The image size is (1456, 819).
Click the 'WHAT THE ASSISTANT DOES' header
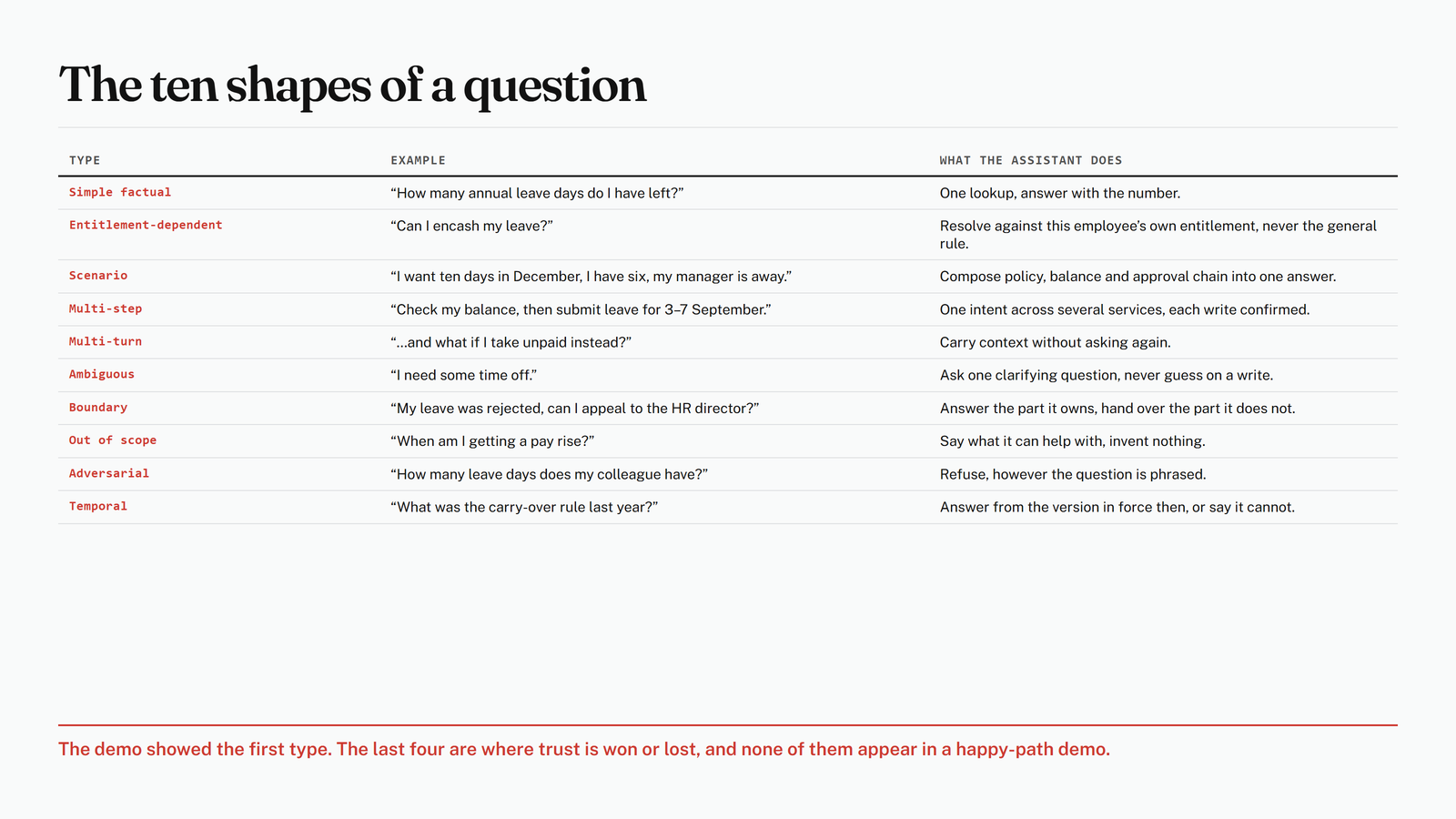[1031, 160]
